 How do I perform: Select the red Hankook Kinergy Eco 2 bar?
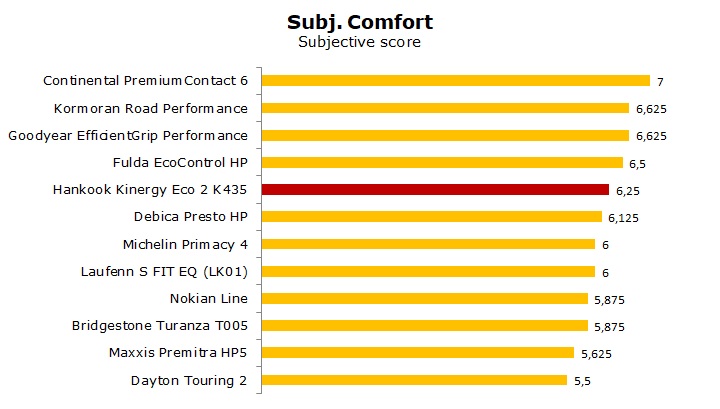(x=435, y=189)
